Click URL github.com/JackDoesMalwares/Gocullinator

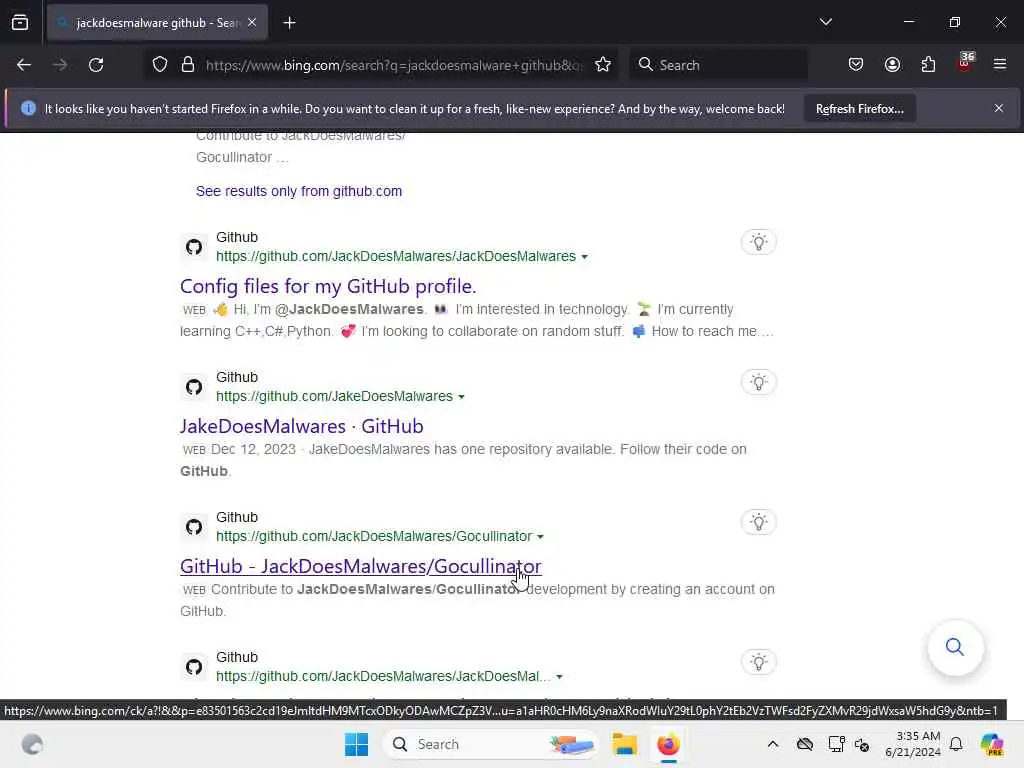click(x=374, y=536)
